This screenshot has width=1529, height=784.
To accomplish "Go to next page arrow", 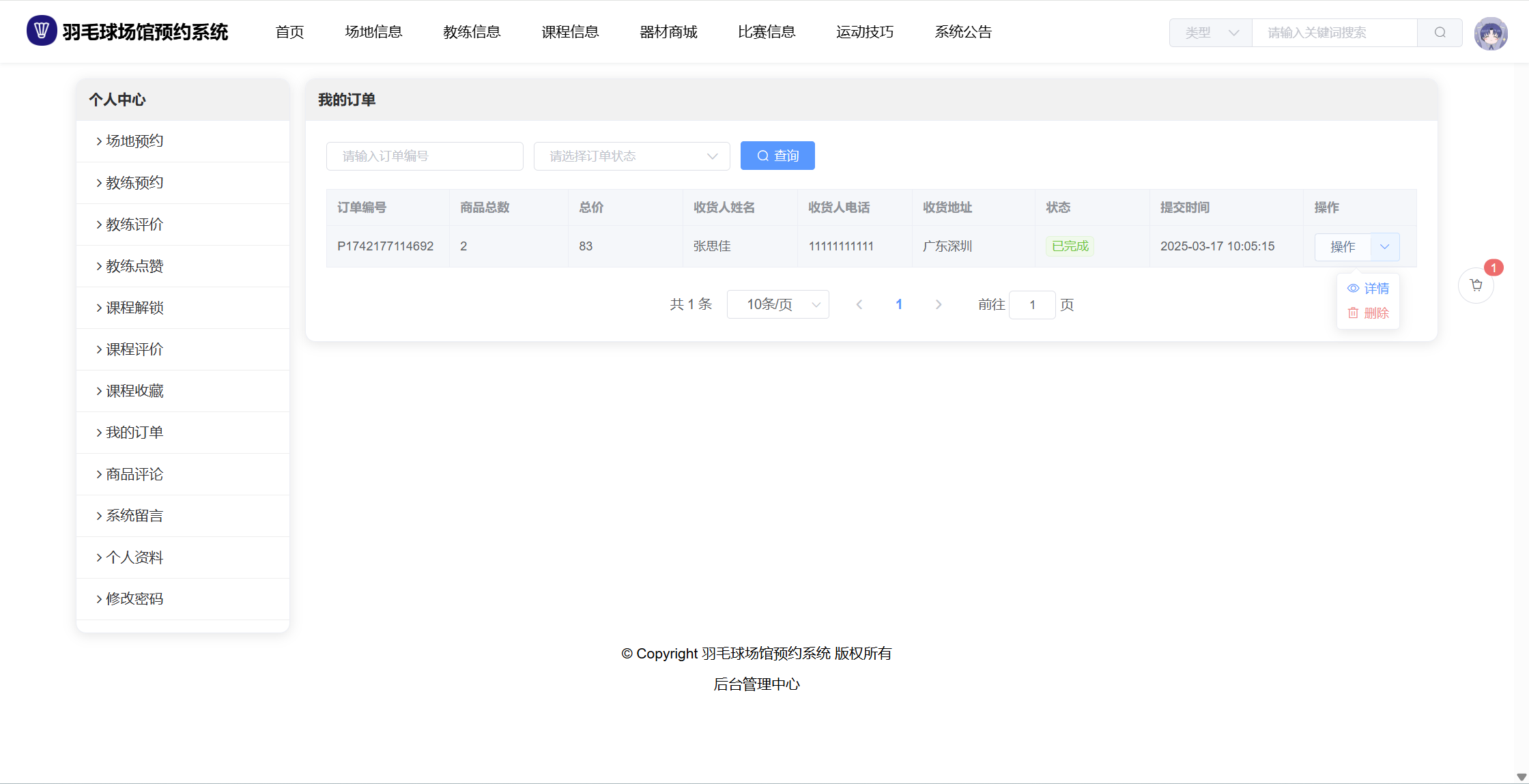I will click(939, 304).
